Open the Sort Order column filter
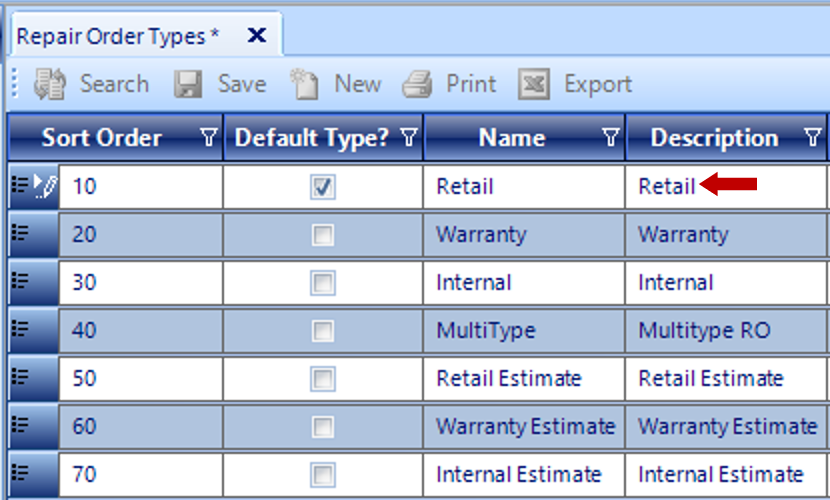Viewport: 830px width, 500px height. pos(208,138)
